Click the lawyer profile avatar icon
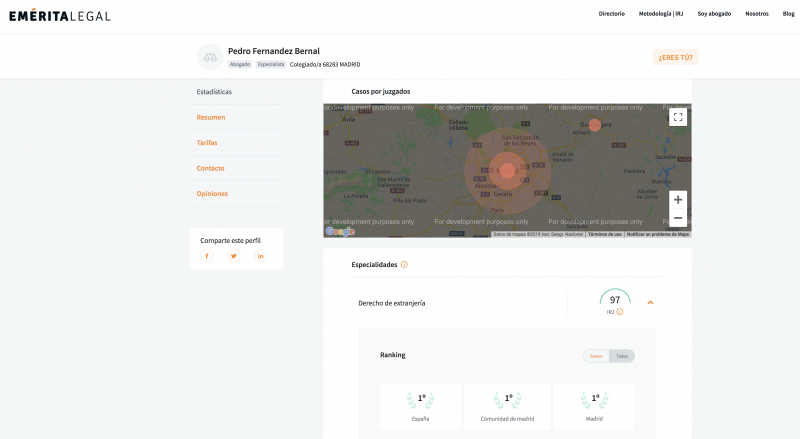This screenshot has height=439, width=800. (x=210, y=57)
